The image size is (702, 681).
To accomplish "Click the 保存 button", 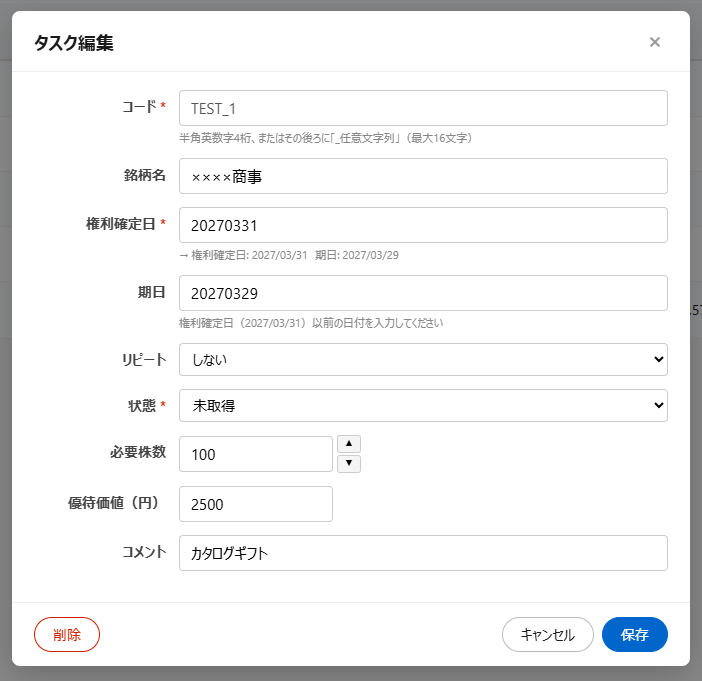I will (x=634, y=634).
